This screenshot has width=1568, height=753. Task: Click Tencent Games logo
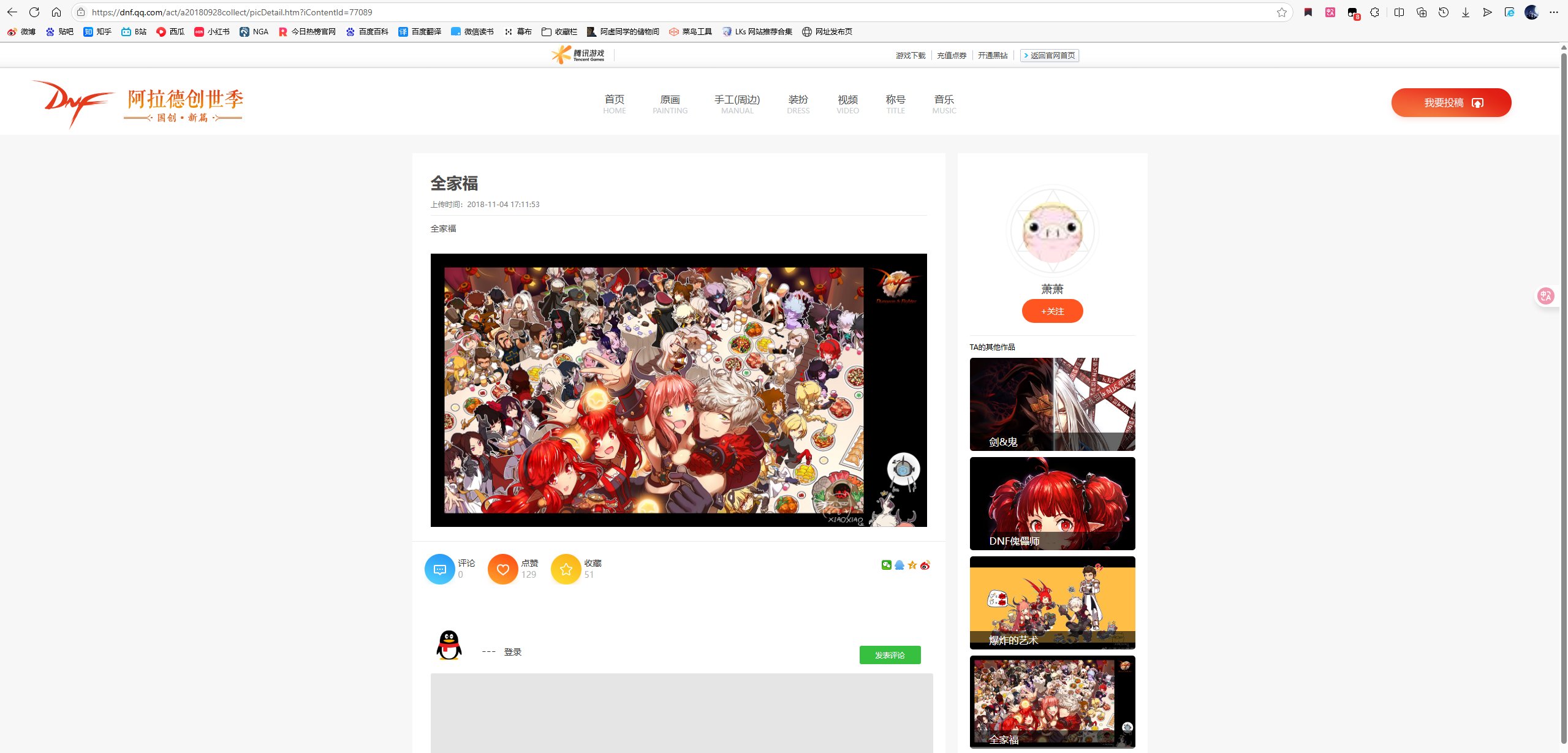pyautogui.click(x=578, y=55)
